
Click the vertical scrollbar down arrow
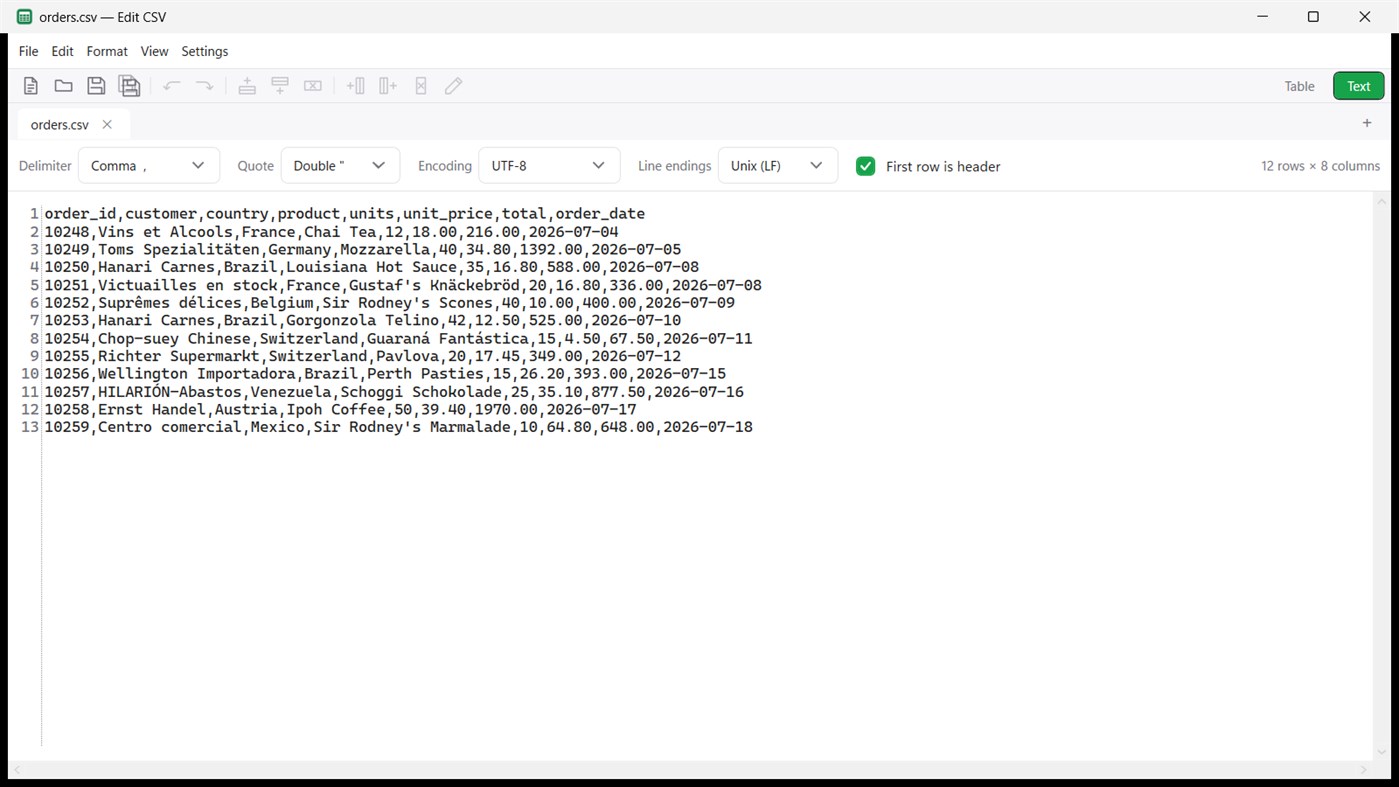1382,753
